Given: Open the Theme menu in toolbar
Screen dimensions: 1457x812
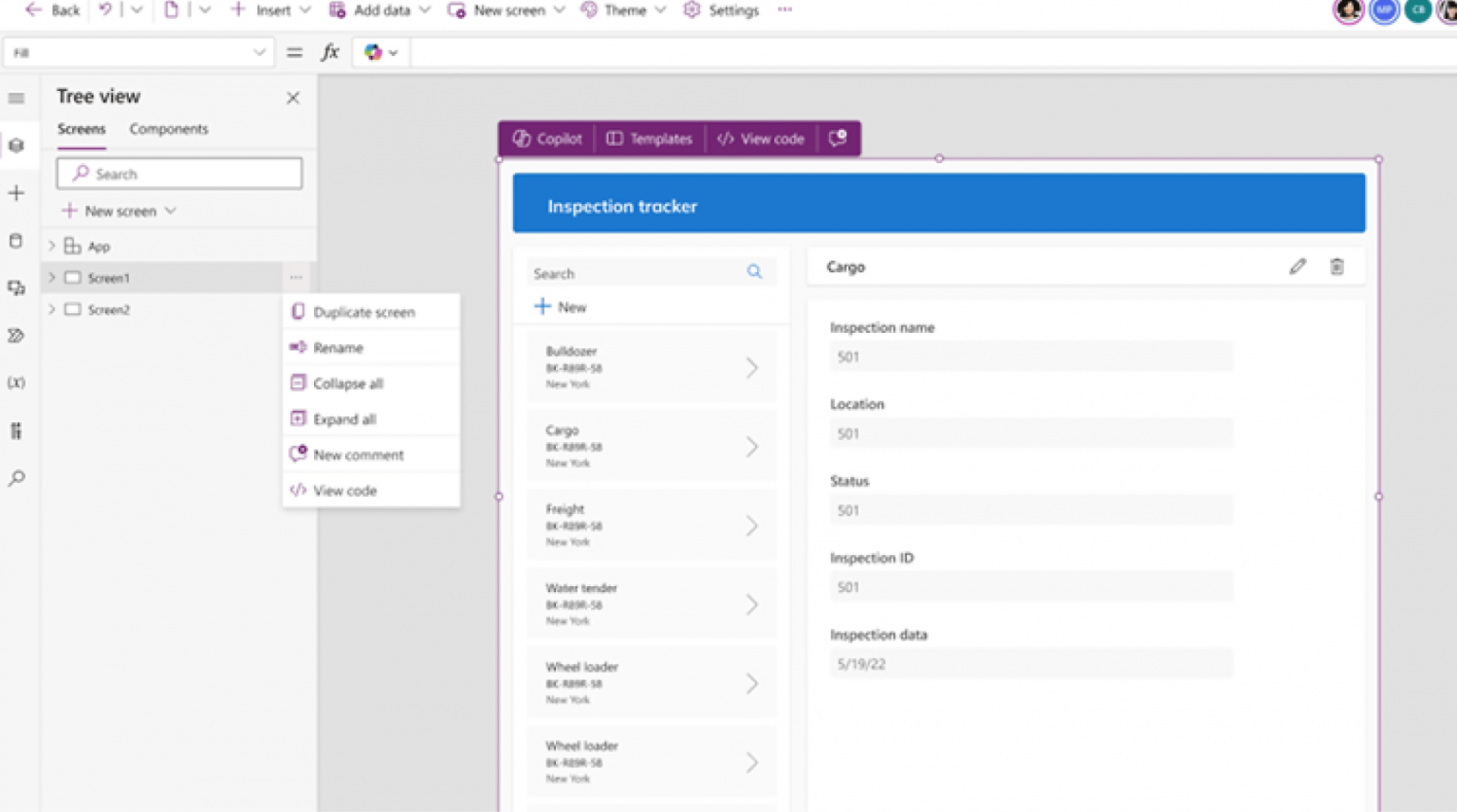Looking at the screenshot, I should 621,10.
